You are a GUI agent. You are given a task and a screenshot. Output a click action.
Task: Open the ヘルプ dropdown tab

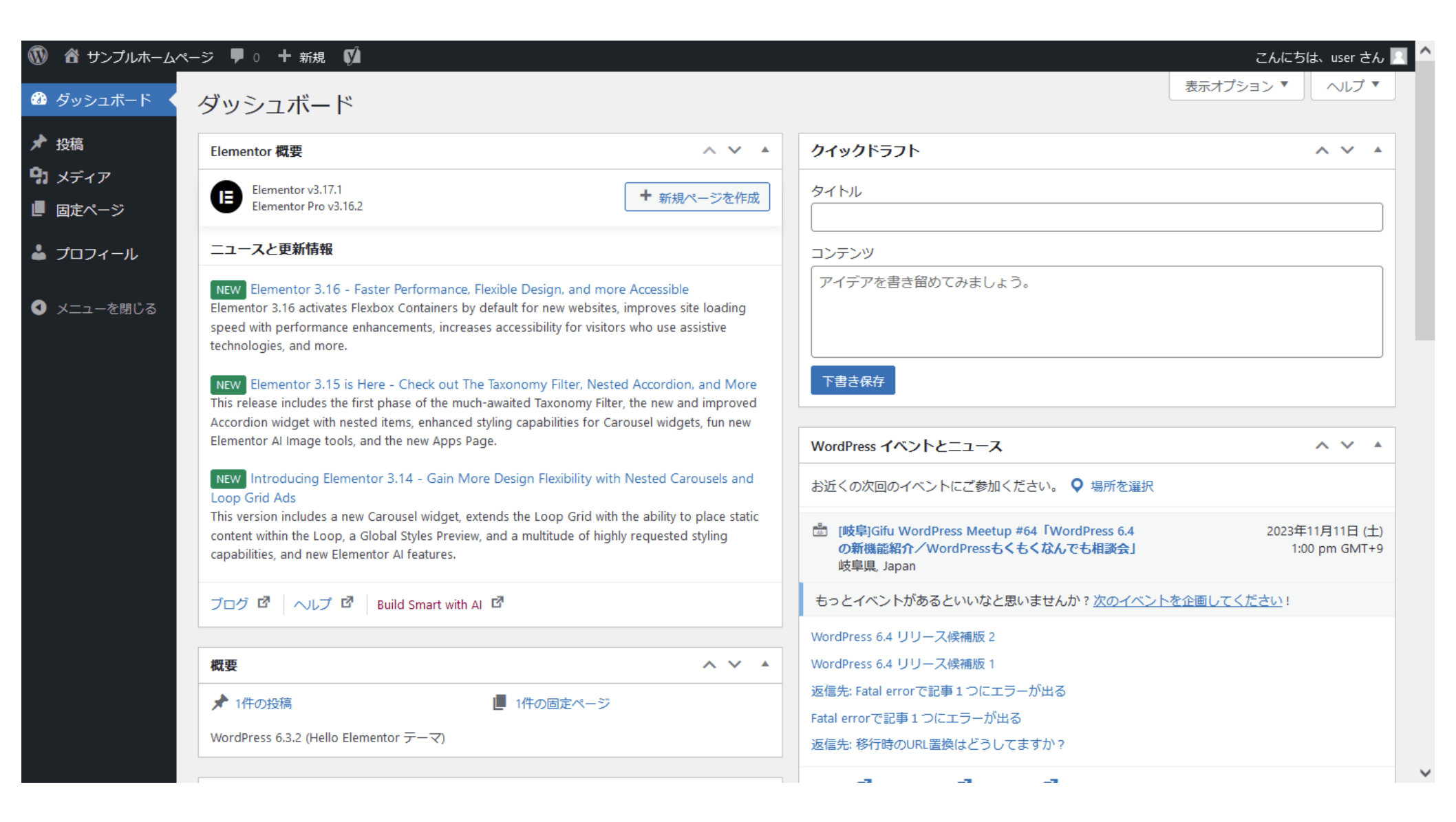tap(1352, 86)
